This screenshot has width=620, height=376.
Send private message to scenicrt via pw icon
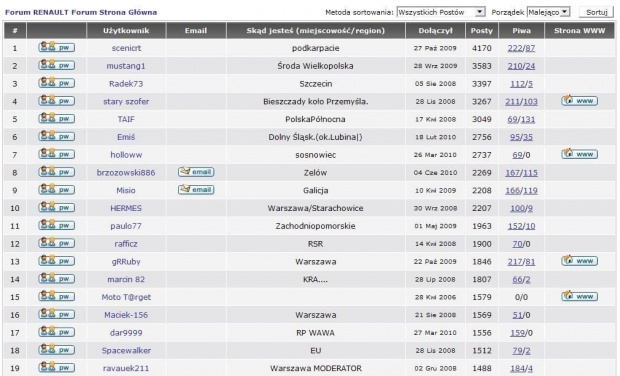pos(57,47)
